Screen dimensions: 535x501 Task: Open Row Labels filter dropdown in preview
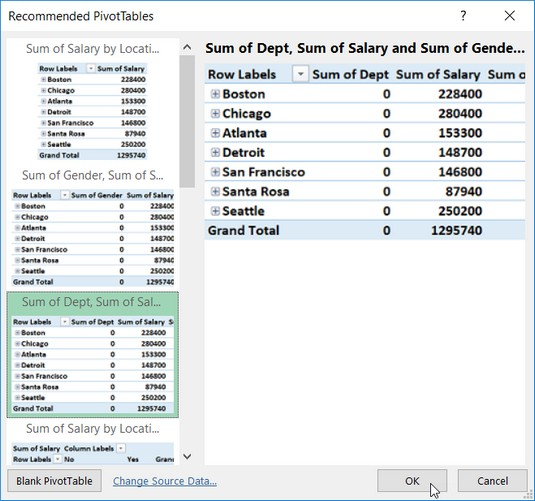300,74
